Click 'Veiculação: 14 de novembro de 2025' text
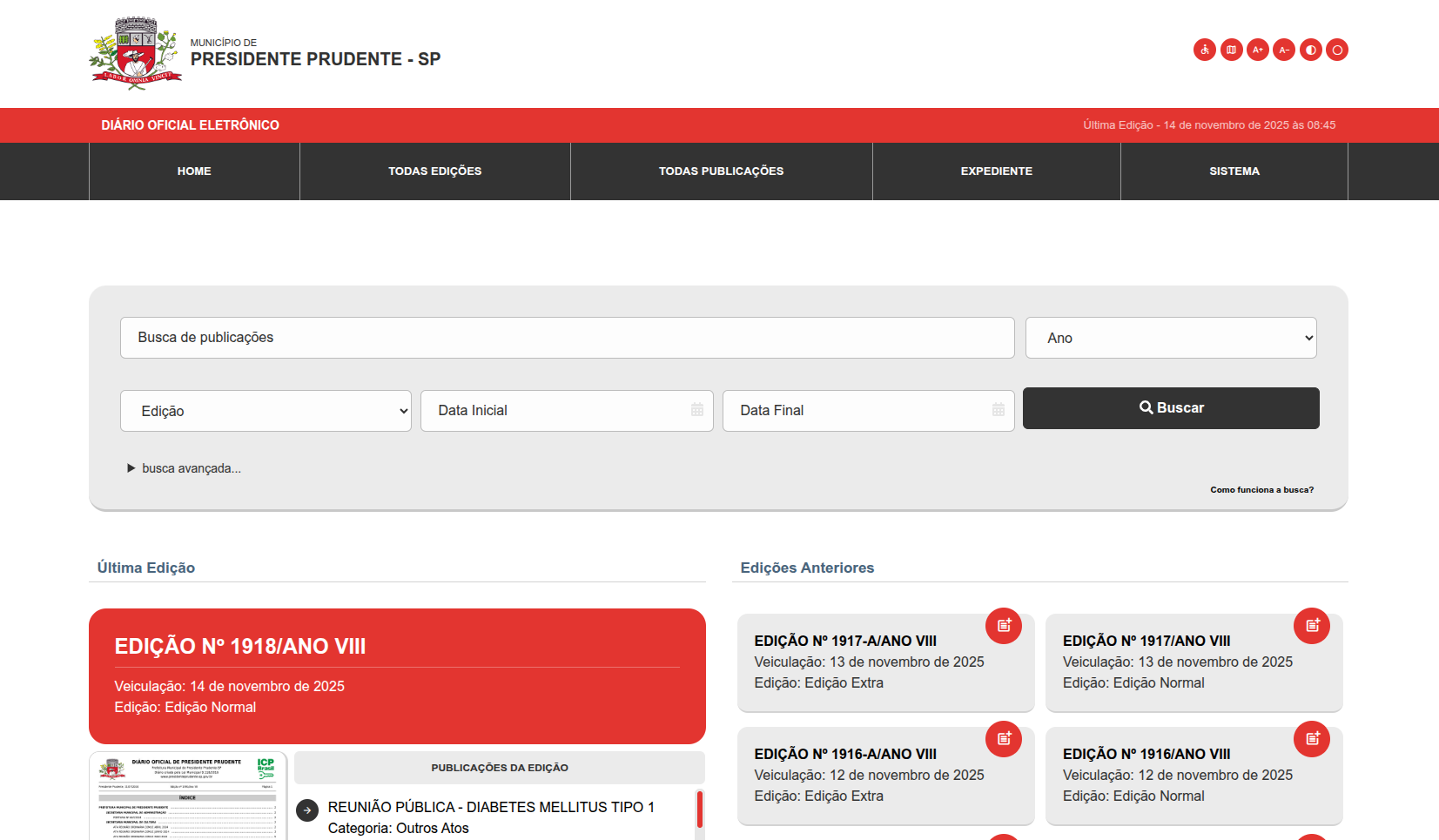The height and width of the screenshot is (840, 1439). pos(229,686)
